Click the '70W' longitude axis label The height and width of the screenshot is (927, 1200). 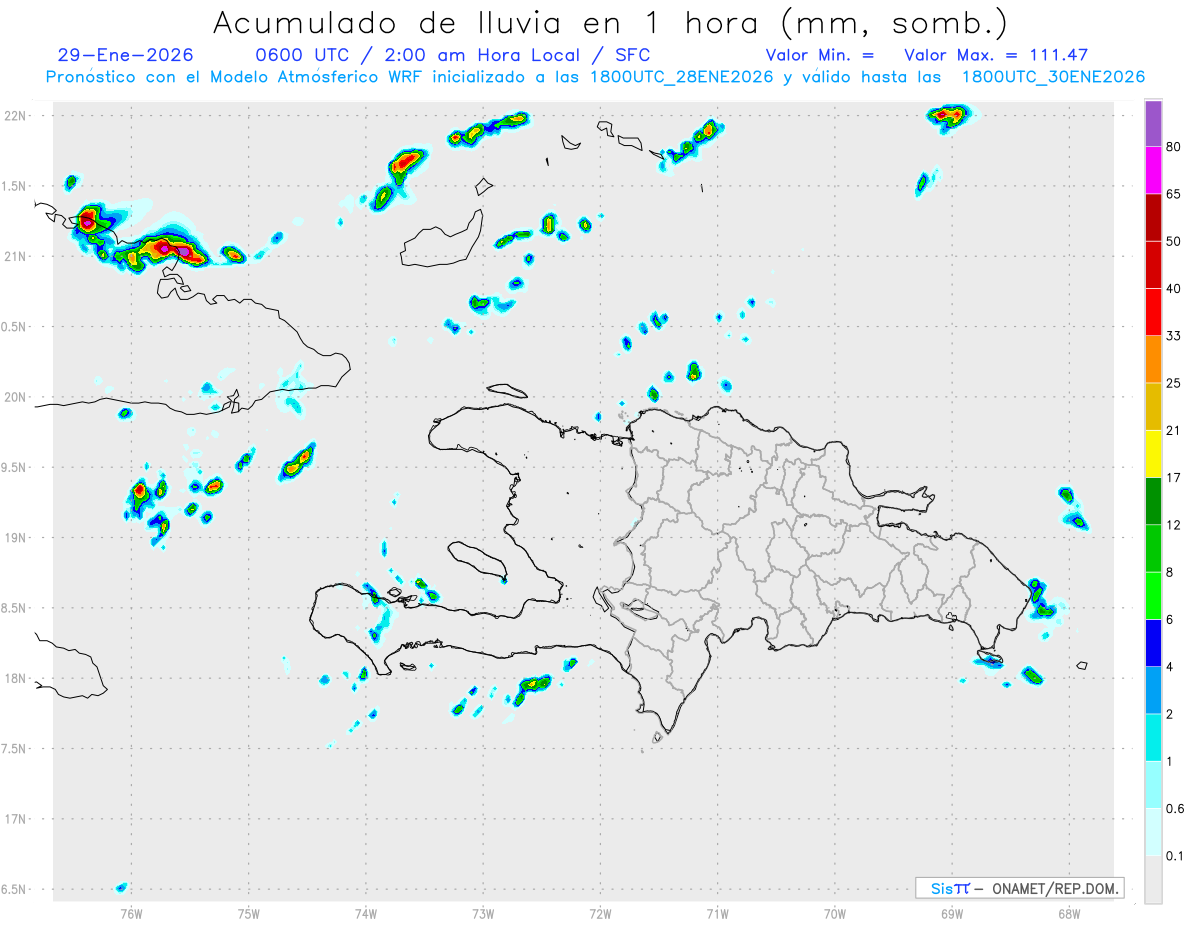[x=834, y=912]
